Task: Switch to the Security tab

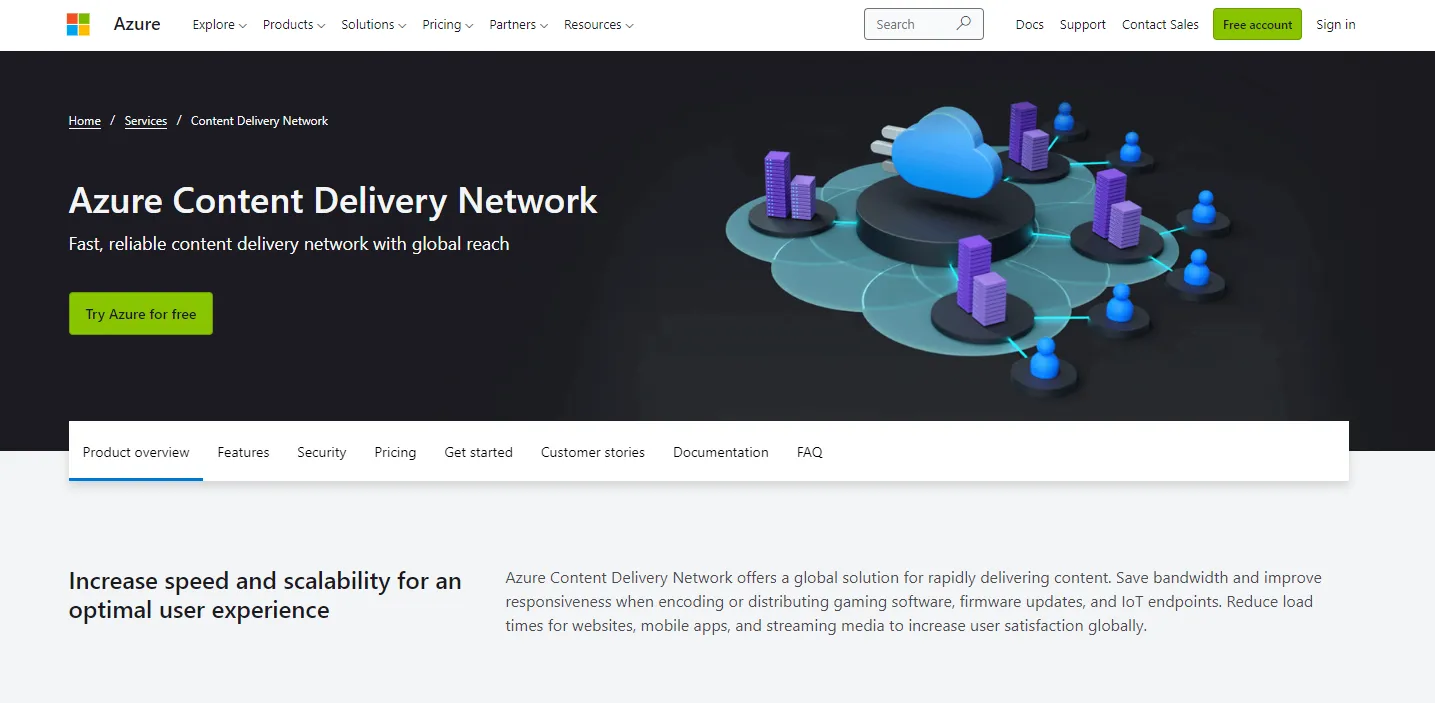Action: (x=321, y=452)
